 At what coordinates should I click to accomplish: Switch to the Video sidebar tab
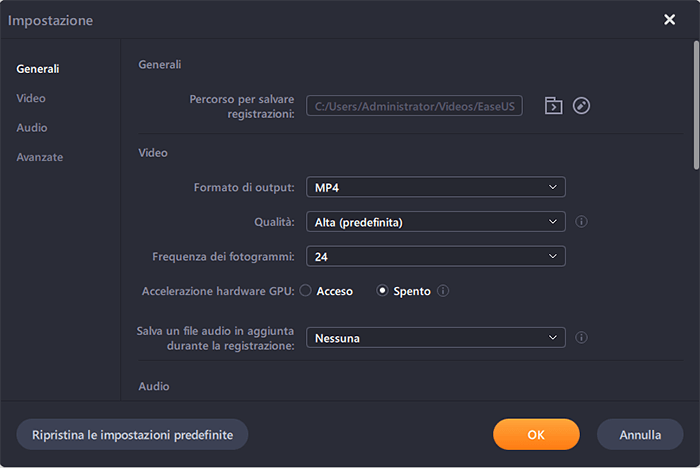[x=31, y=98]
